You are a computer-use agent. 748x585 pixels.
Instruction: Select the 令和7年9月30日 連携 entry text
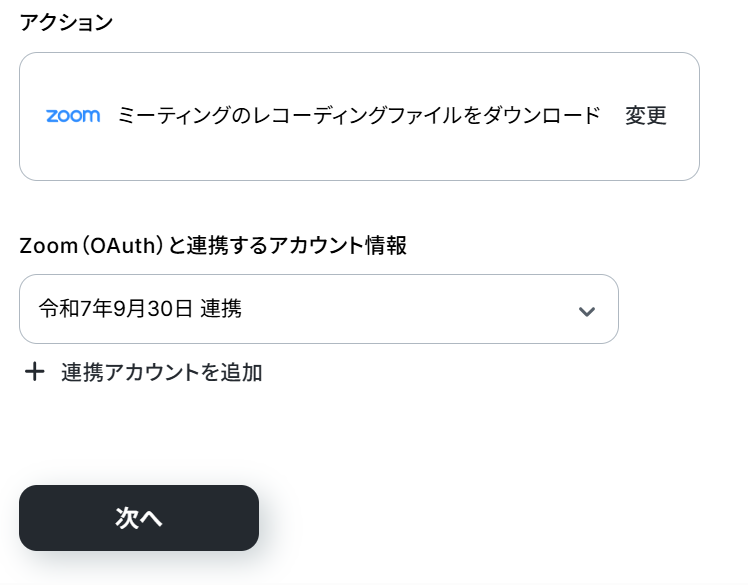(x=140, y=308)
